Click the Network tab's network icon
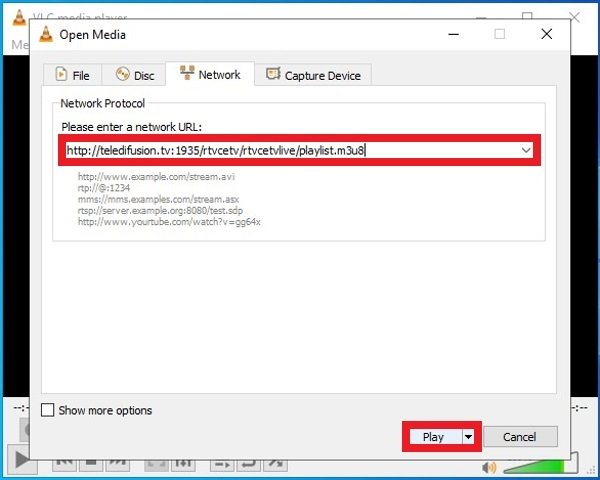 pyautogui.click(x=187, y=72)
